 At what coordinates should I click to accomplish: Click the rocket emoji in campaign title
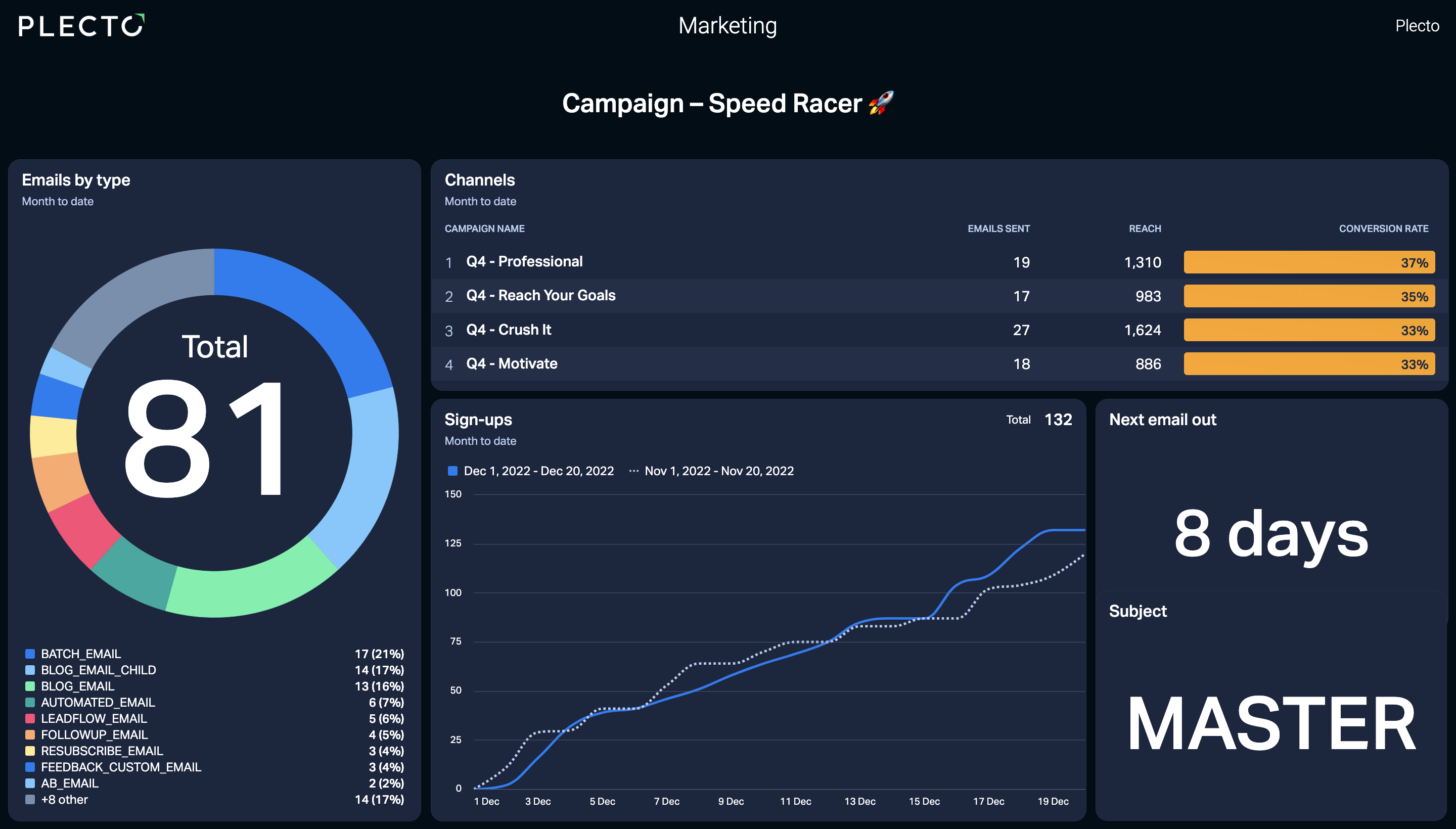coord(881,103)
